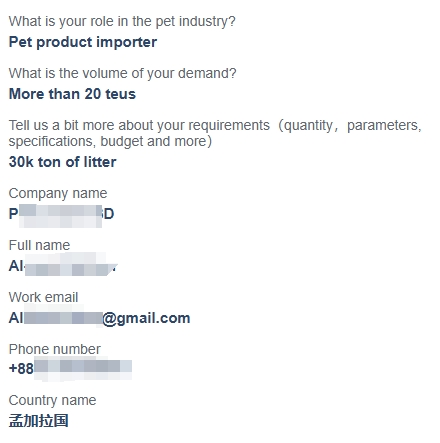Screen dimensions: 440x443
Task: Select the 'More than 20 teus' answer
Action: point(72,94)
